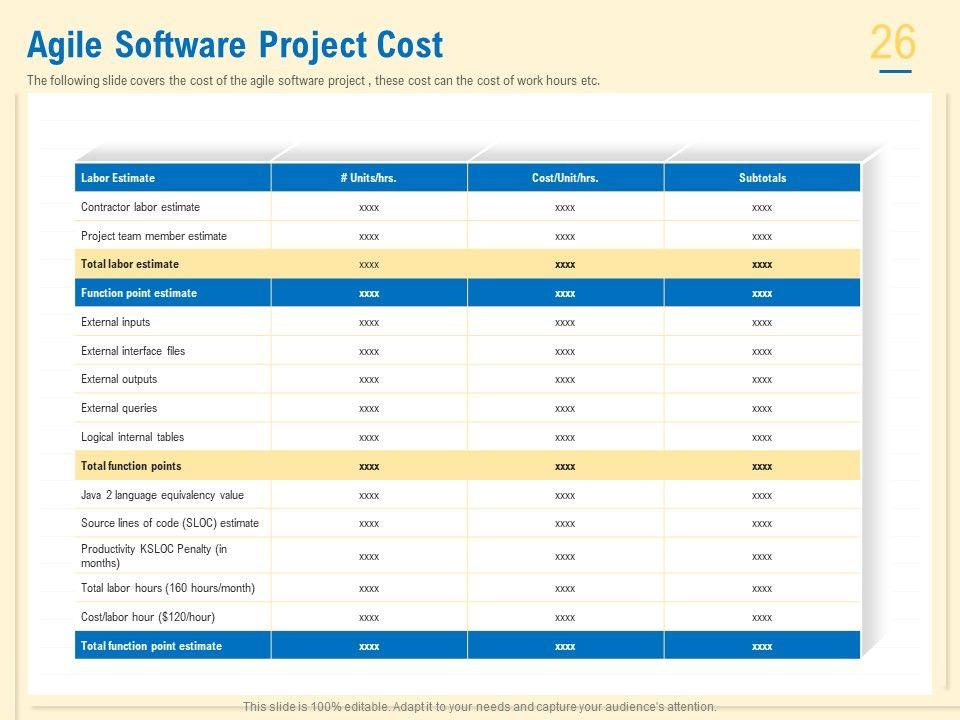Click the Project team member estimate label
The height and width of the screenshot is (720, 960).
154,236
